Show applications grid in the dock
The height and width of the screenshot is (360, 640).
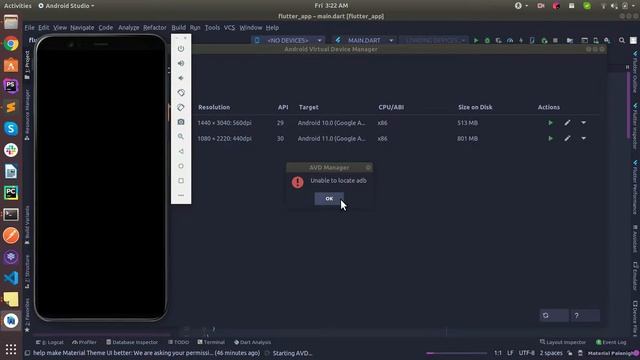pyautogui.click(x=11, y=349)
